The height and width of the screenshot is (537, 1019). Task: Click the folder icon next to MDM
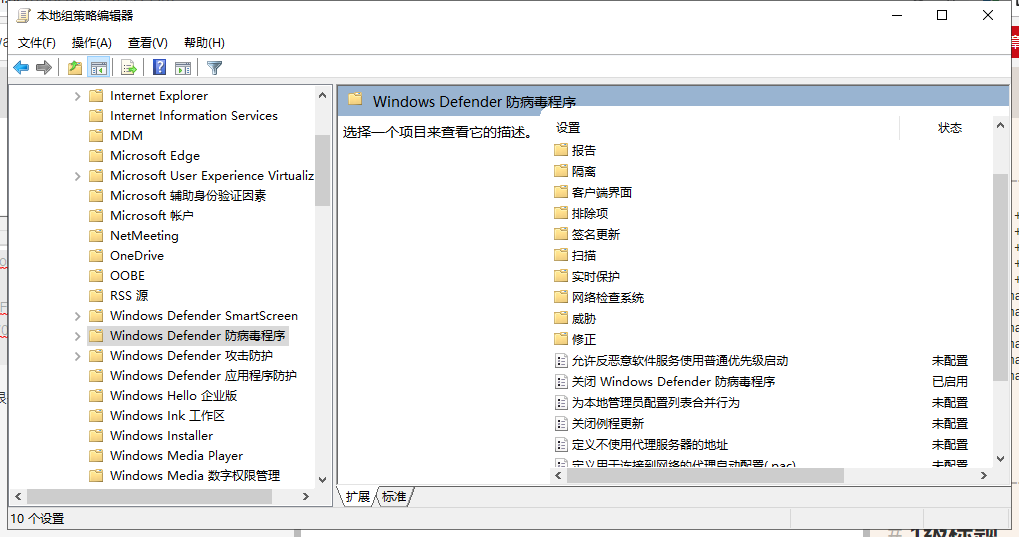tap(96, 135)
